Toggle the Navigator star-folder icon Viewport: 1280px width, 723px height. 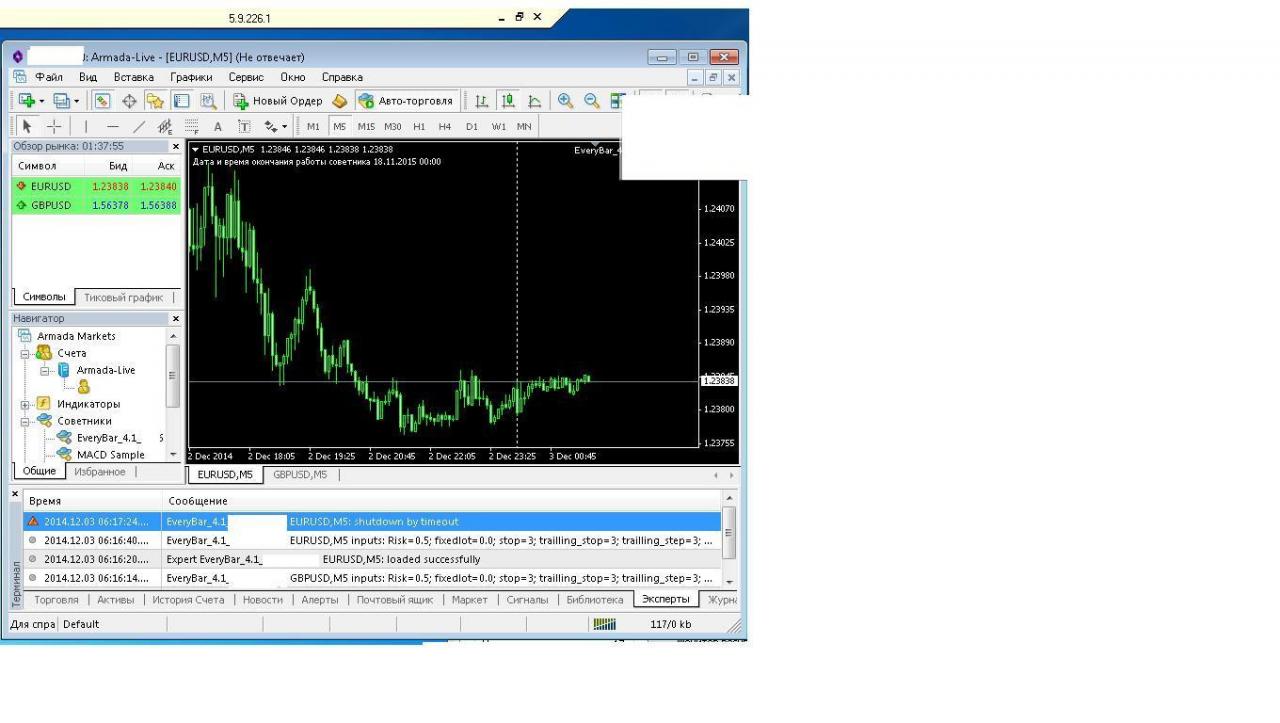click(155, 101)
